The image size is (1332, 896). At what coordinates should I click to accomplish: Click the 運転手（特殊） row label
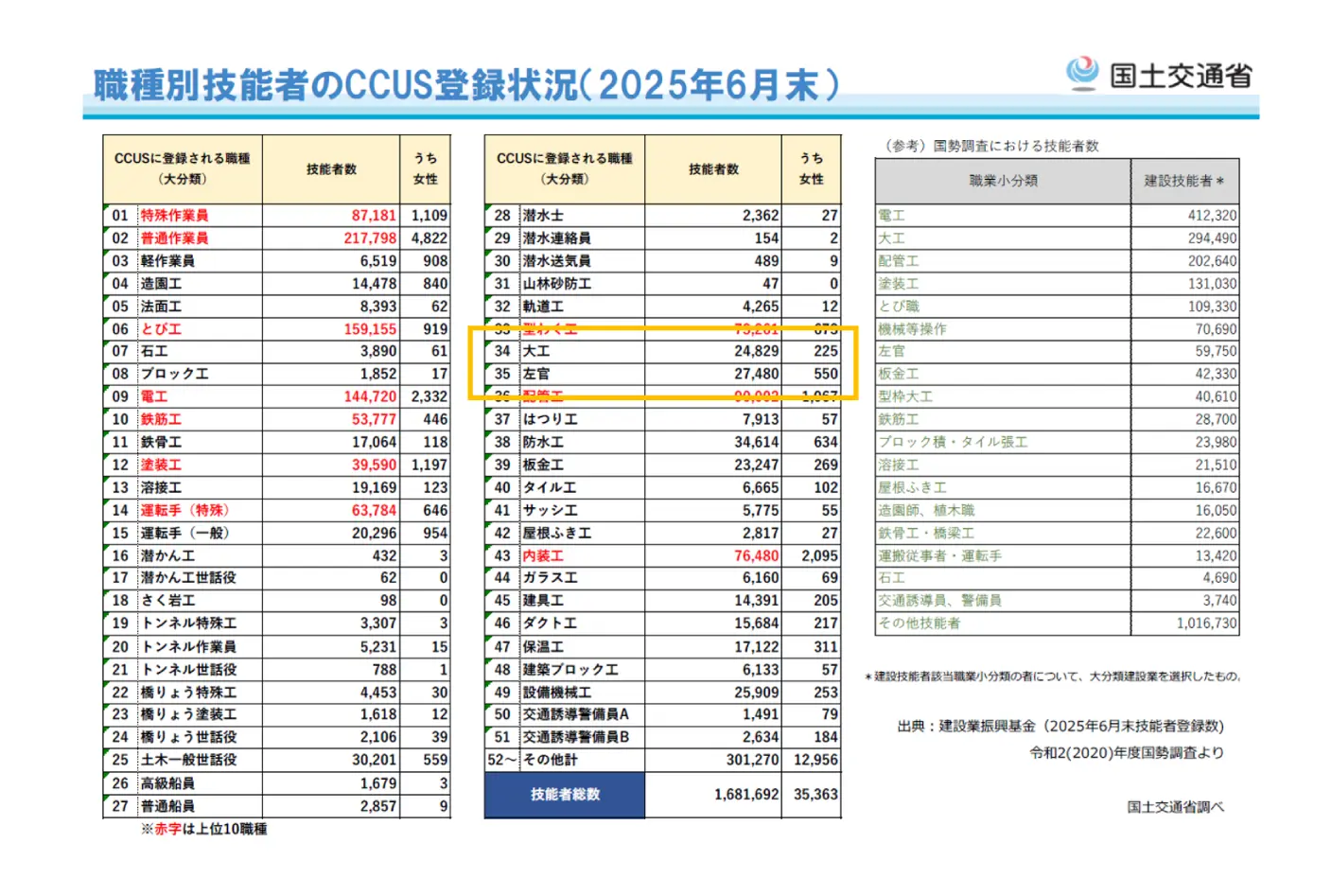pyautogui.click(x=185, y=511)
